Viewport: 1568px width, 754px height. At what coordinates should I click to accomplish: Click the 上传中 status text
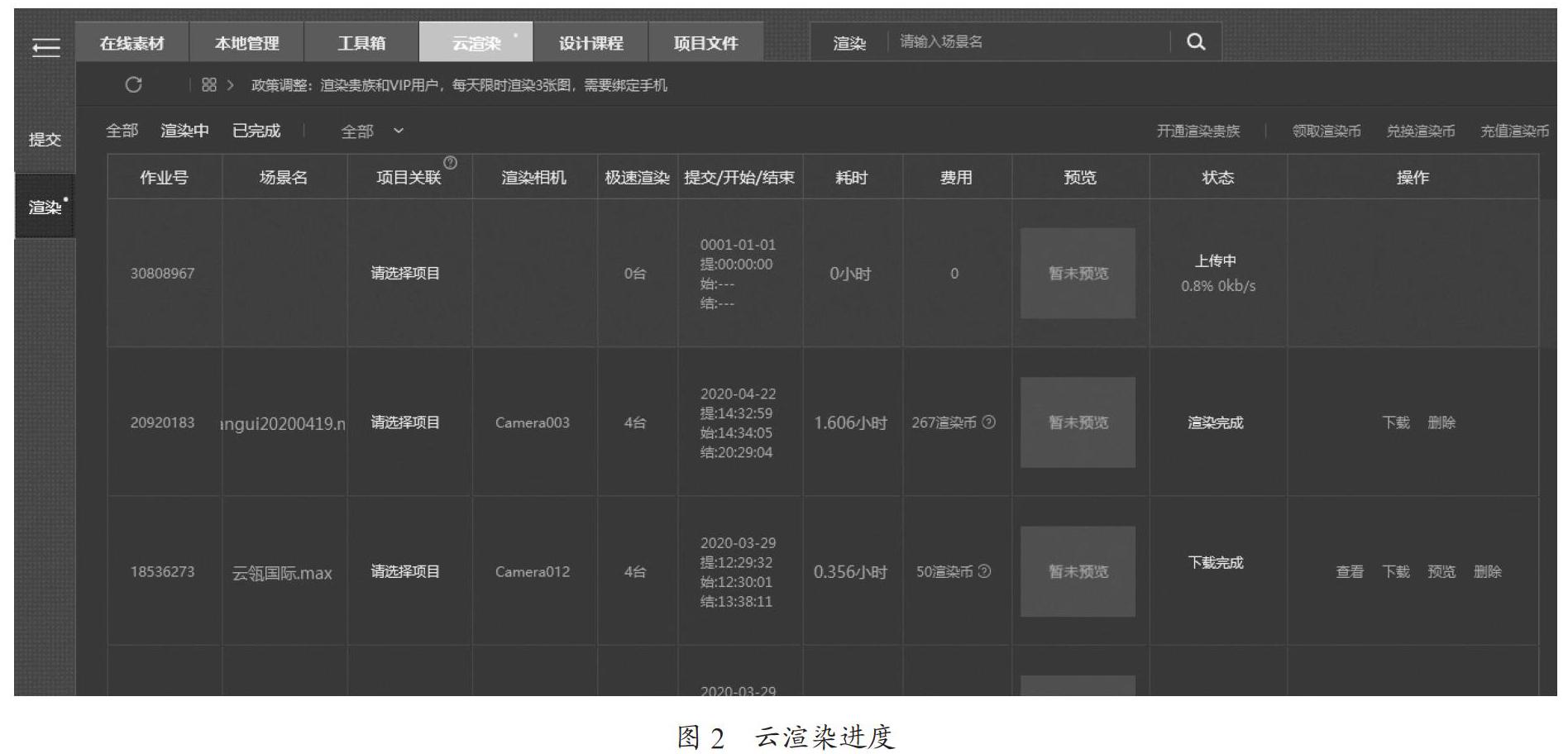pos(1216,261)
